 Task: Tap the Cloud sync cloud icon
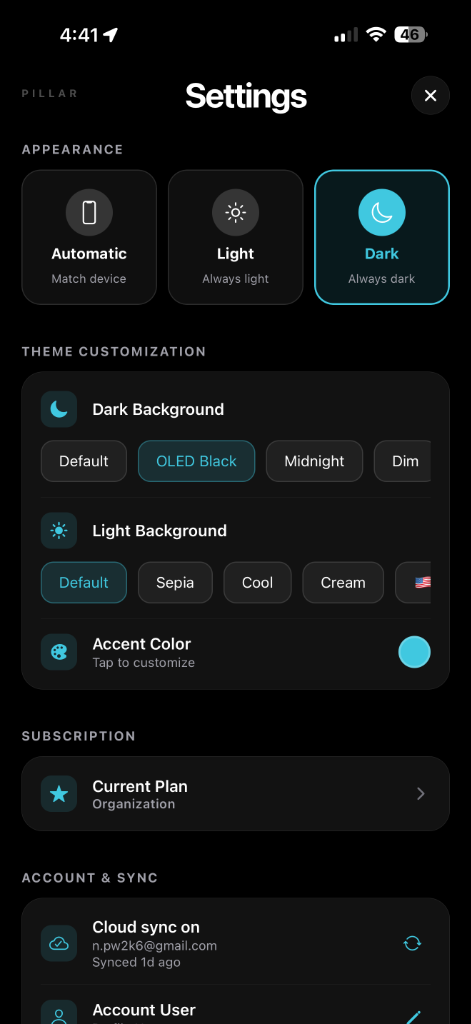point(59,944)
